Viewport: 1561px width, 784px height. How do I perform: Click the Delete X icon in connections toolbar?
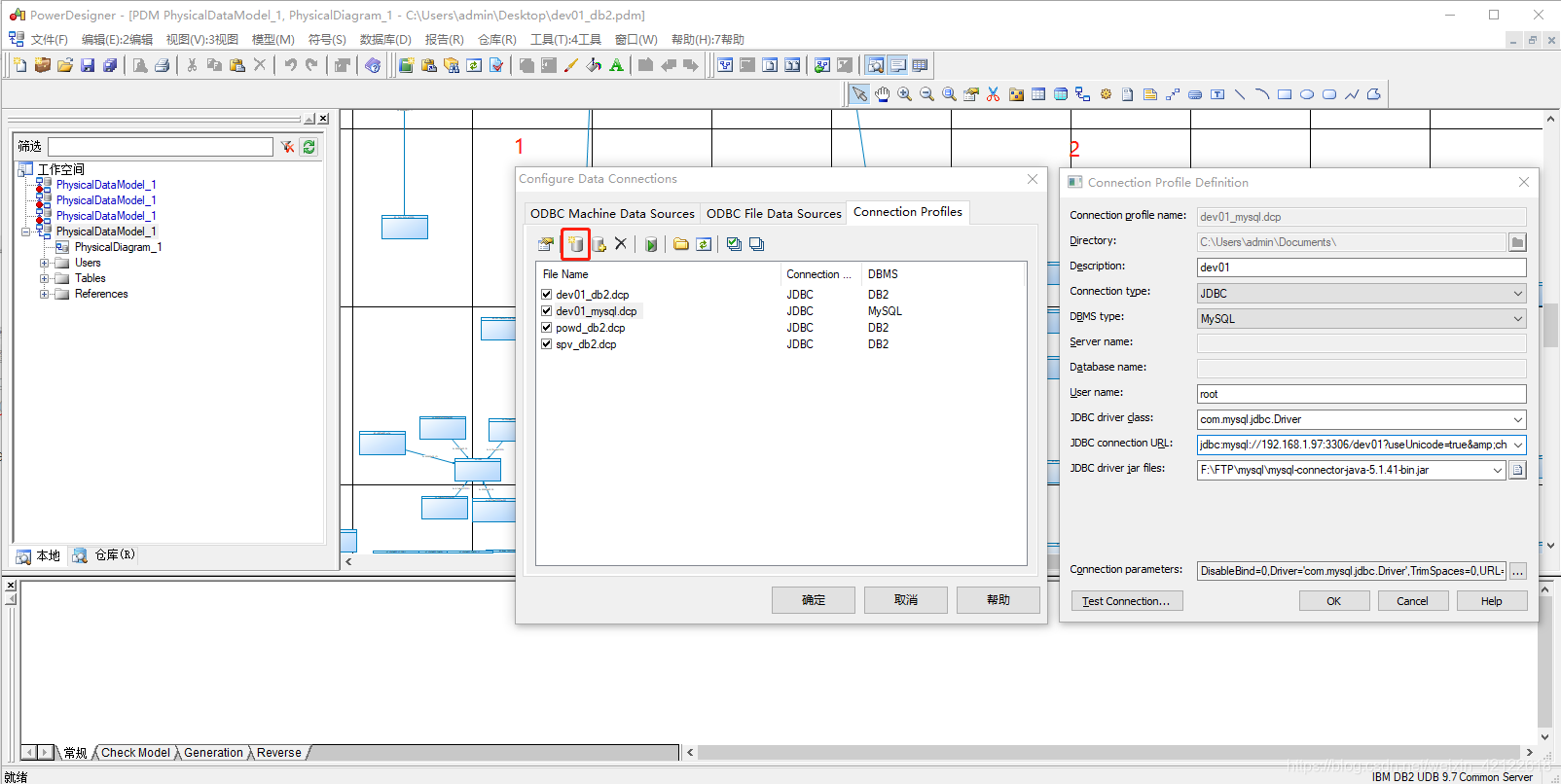tap(621, 244)
